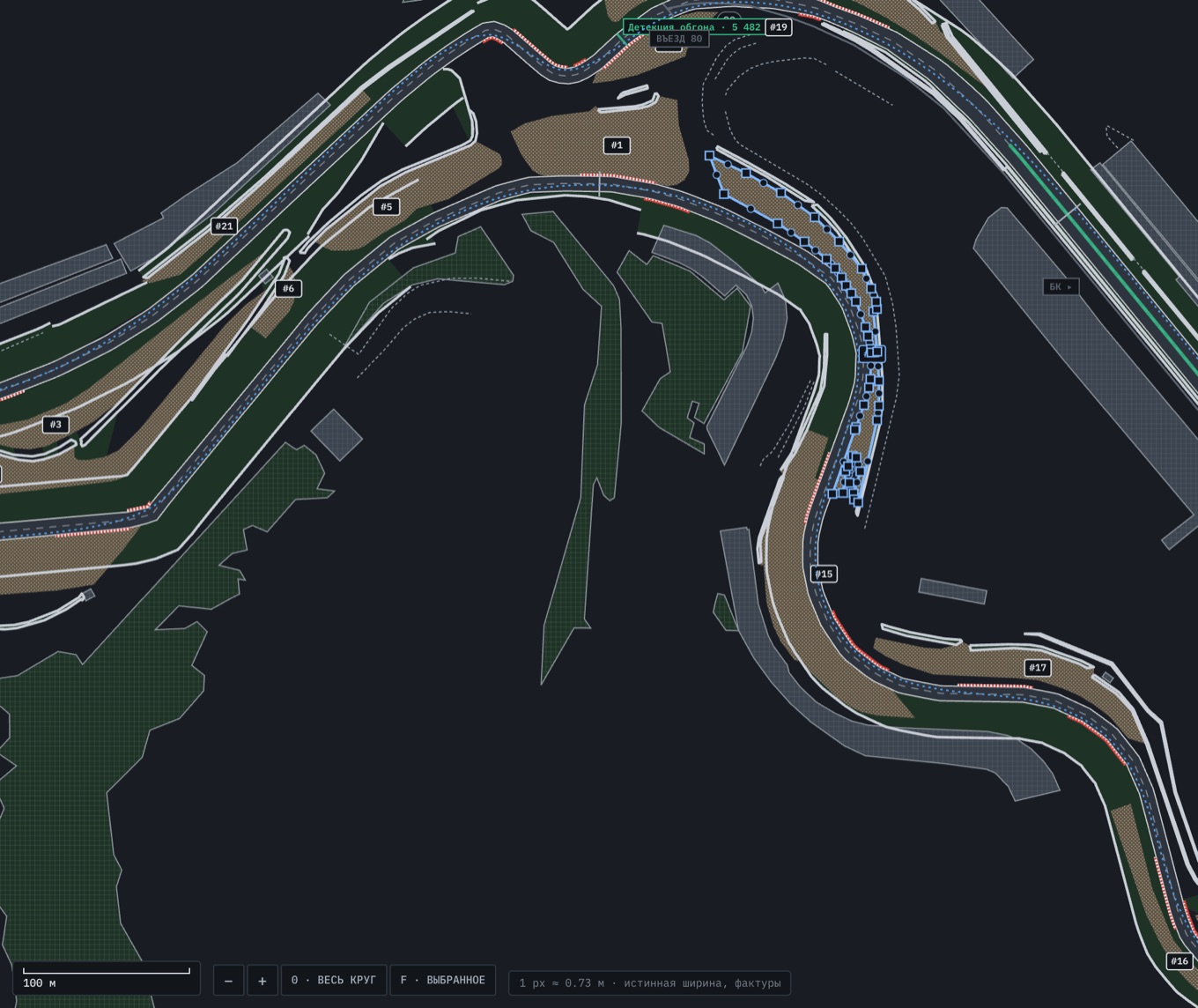Select corner marker #1
The height and width of the screenshot is (1008, 1198).
coord(617,145)
